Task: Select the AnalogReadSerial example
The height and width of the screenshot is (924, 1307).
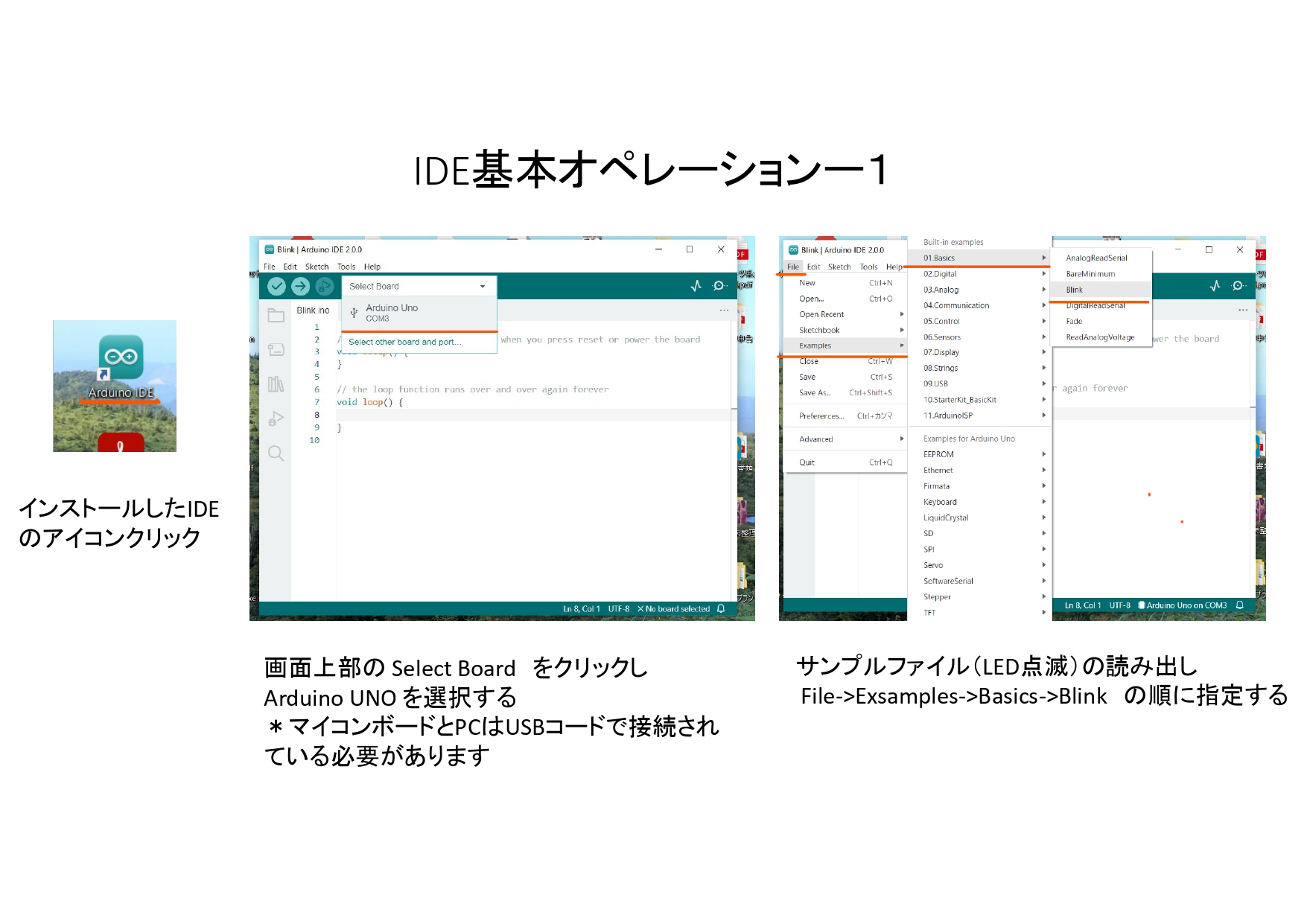Action: click(x=1102, y=258)
